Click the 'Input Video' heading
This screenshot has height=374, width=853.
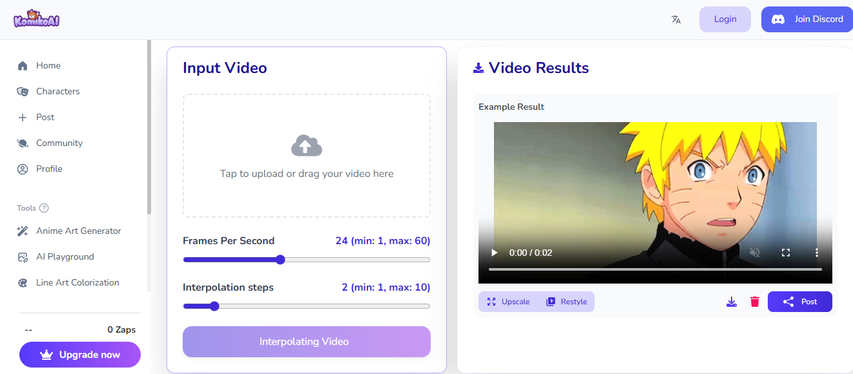point(225,68)
